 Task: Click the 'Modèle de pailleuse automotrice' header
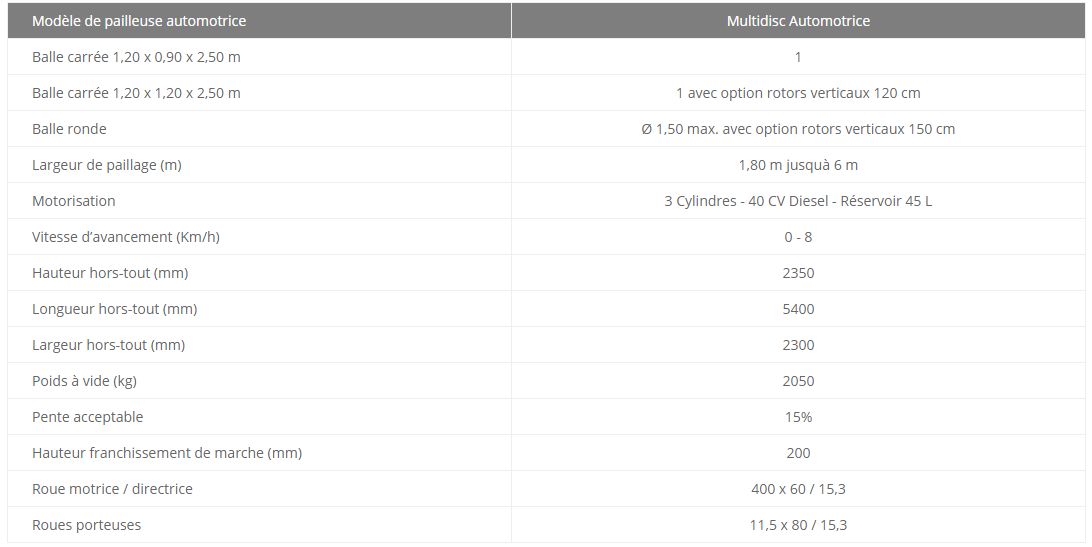click(139, 21)
